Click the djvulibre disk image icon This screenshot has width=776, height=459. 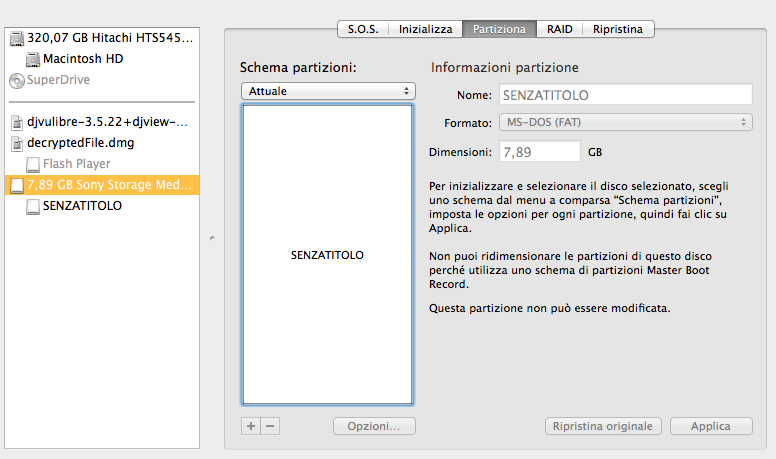pos(16,123)
